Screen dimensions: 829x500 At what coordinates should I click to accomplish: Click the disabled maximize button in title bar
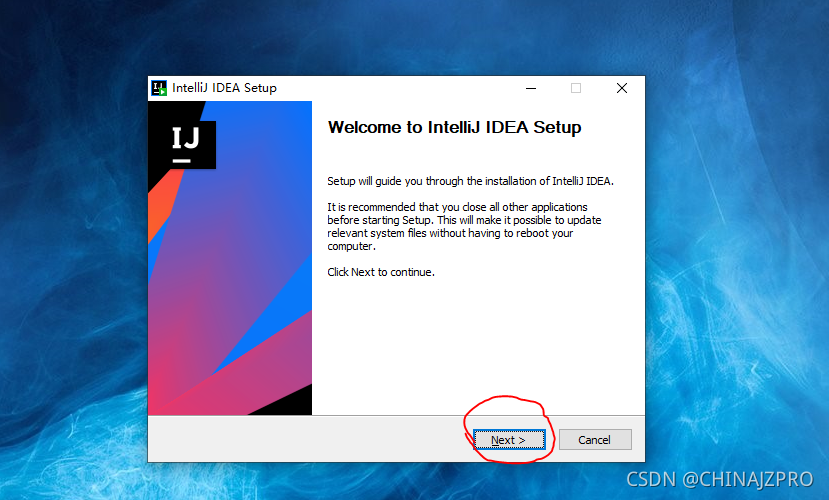[576, 88]
